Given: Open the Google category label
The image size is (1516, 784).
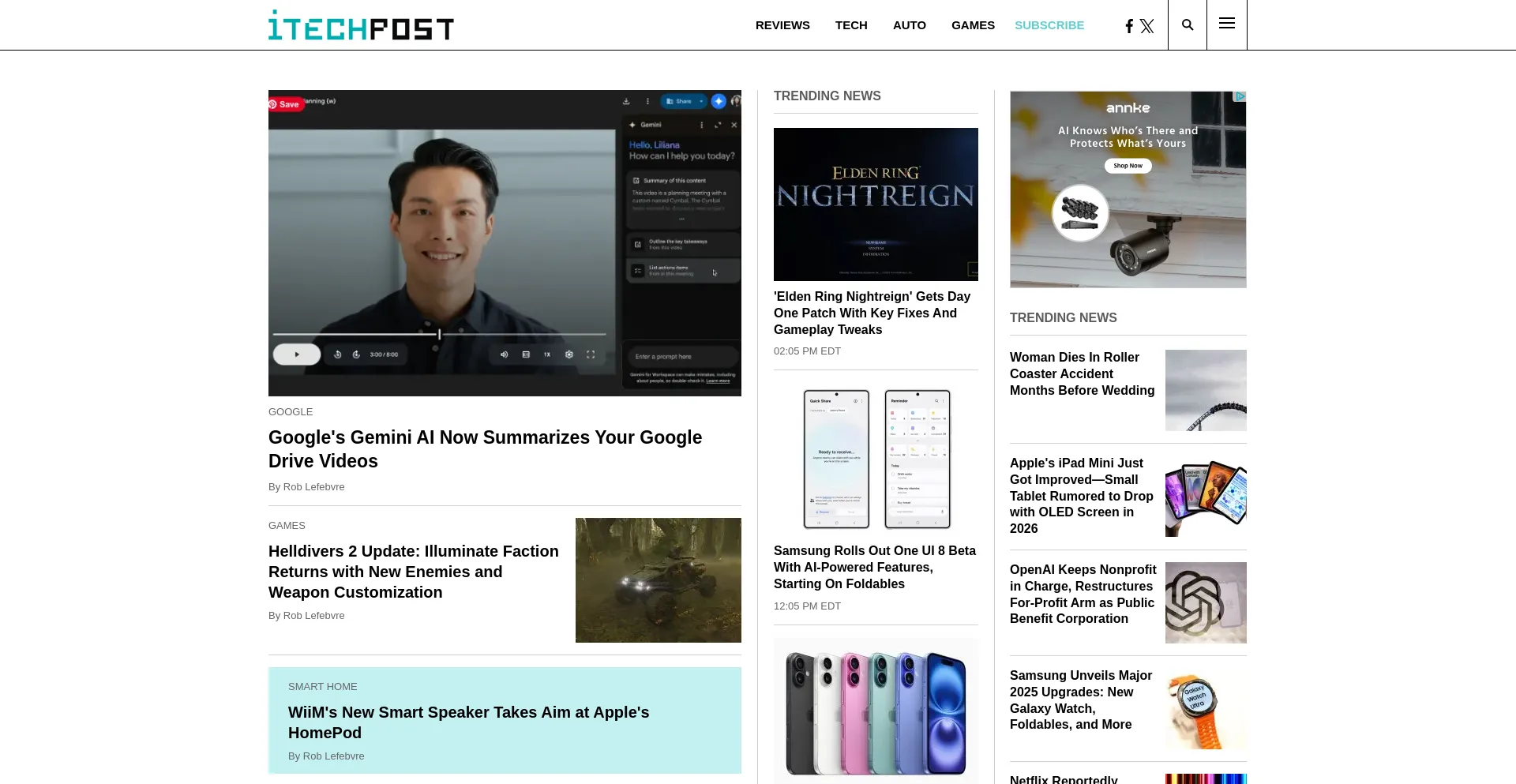Looking at the screenshot, I should [291, 412].
